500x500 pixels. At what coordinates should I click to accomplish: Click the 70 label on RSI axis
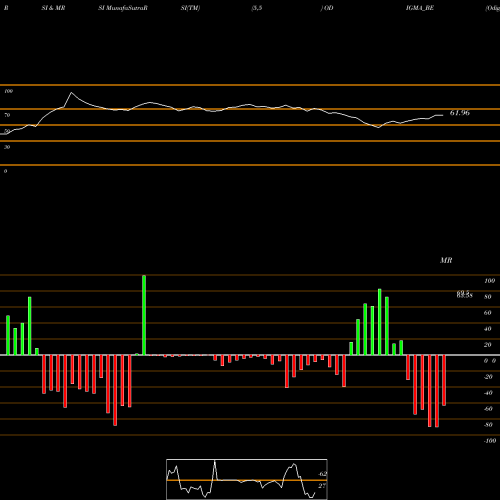click(x=7, y=115)
